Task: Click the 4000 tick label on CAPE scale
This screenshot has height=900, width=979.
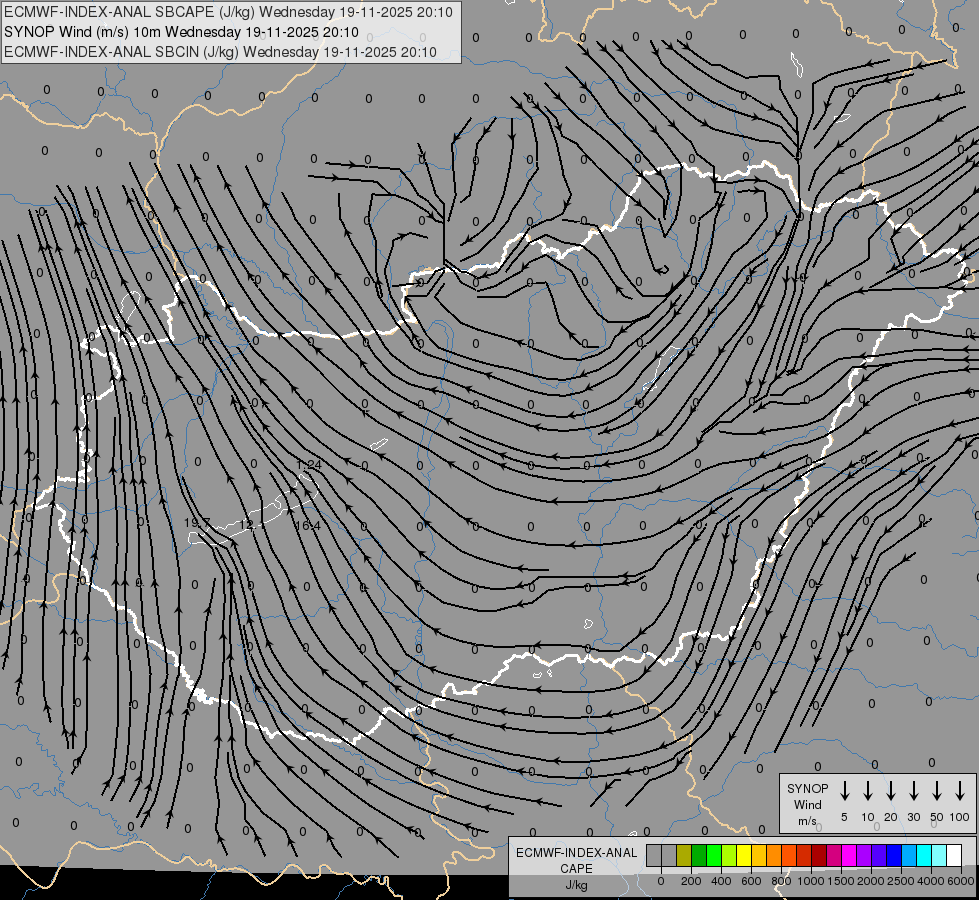Action: click(931, 881)
